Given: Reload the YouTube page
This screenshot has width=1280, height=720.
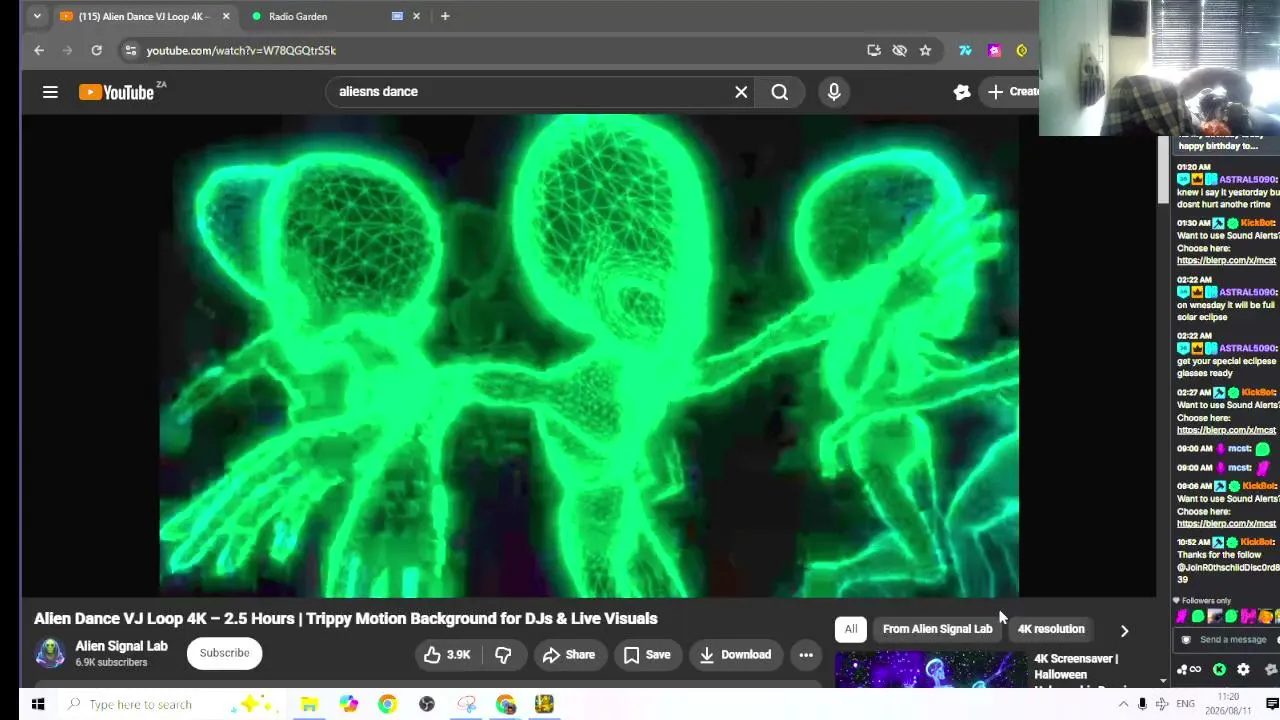Looking at the screenshot, I should [96, 50].
